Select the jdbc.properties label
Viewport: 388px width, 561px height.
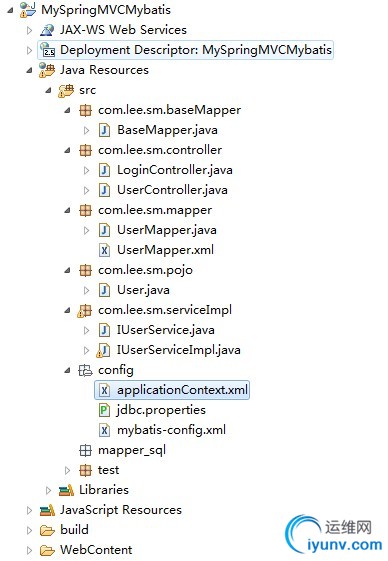coord(161,410)
